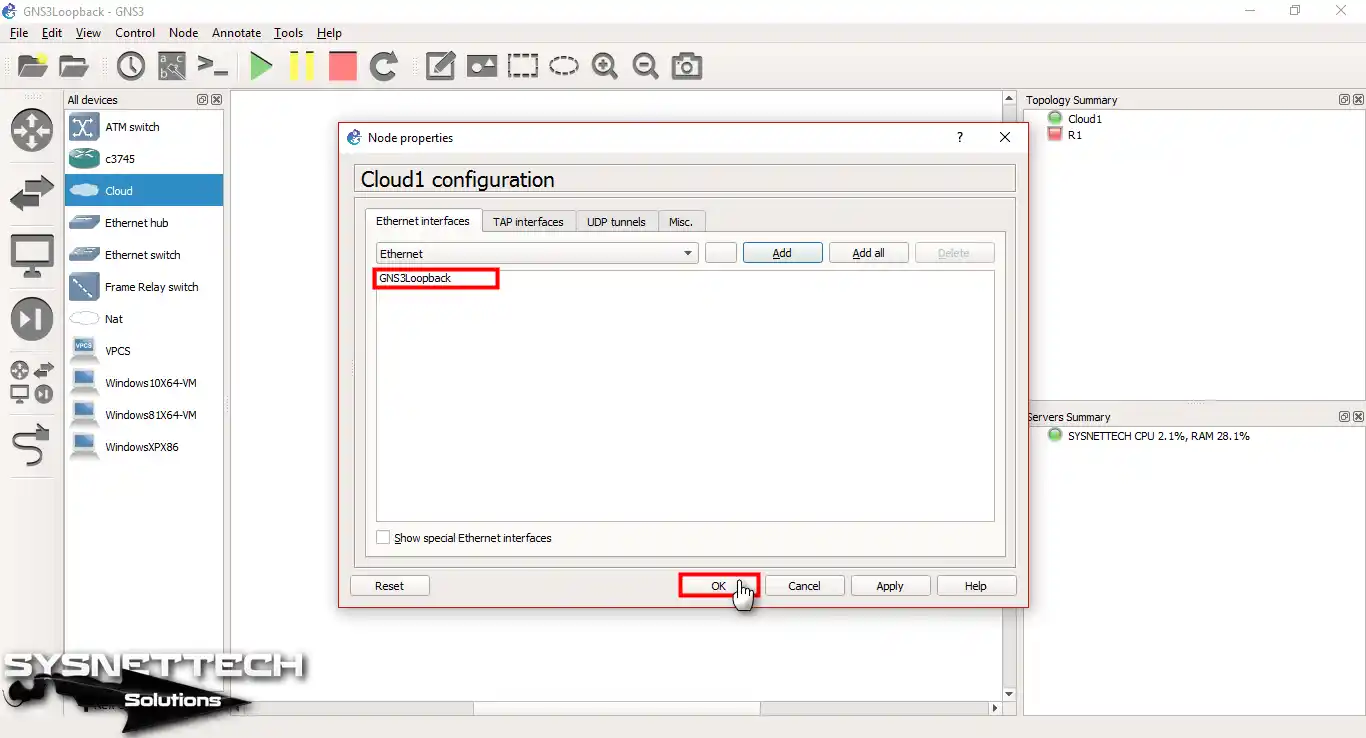Select c3745 router device

[x=144, y=159]
